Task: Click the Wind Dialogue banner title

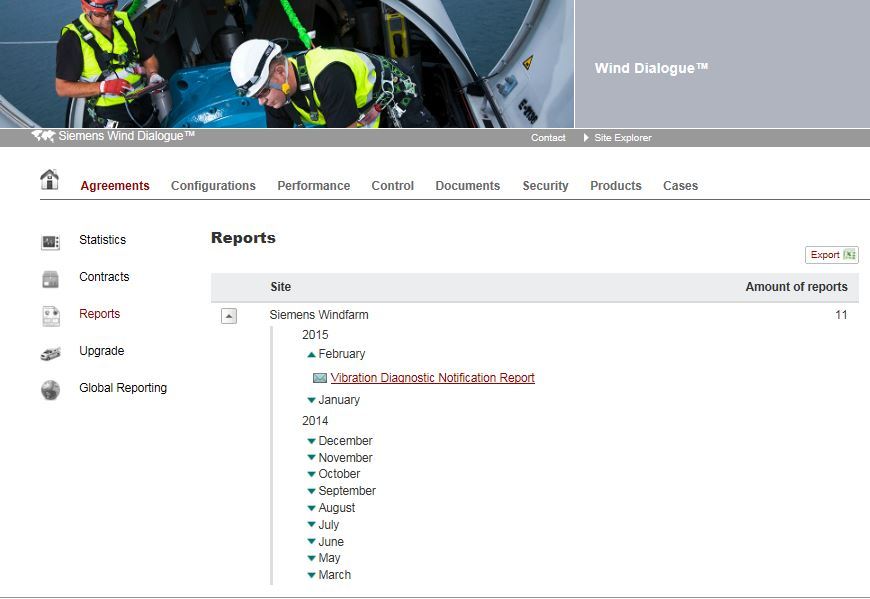Action: point(651,68)
